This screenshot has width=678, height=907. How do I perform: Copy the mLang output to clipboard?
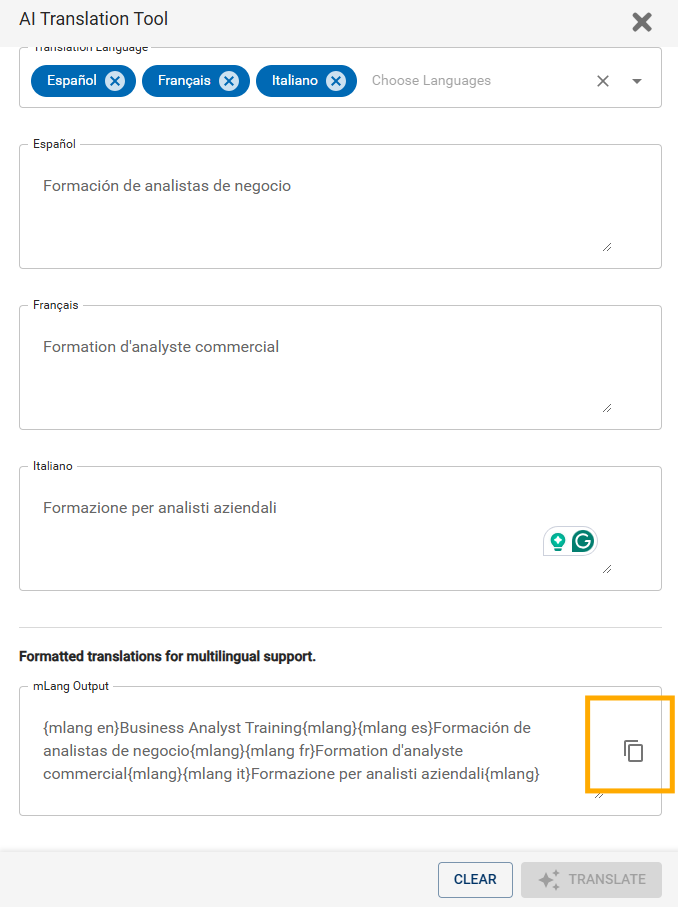click(x=633, y=751)
